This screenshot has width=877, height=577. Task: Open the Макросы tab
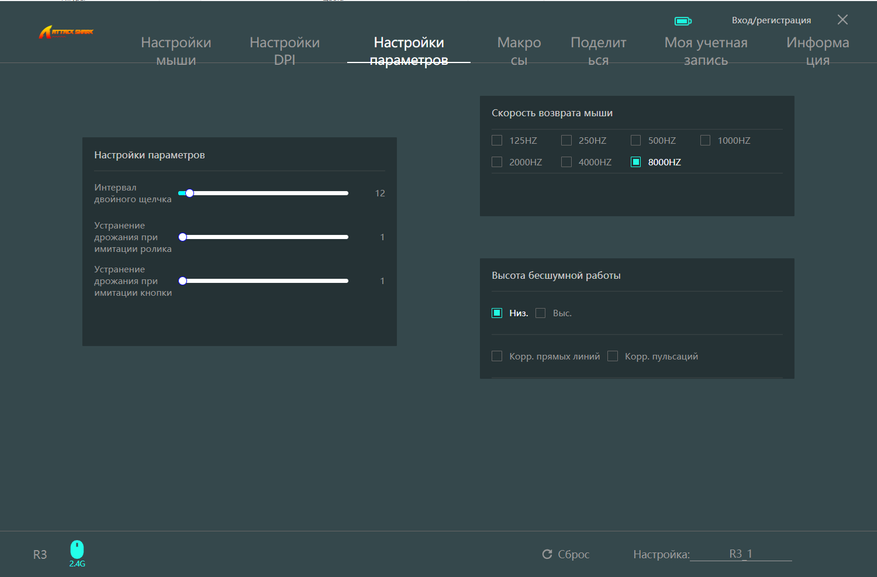[519, 51]
